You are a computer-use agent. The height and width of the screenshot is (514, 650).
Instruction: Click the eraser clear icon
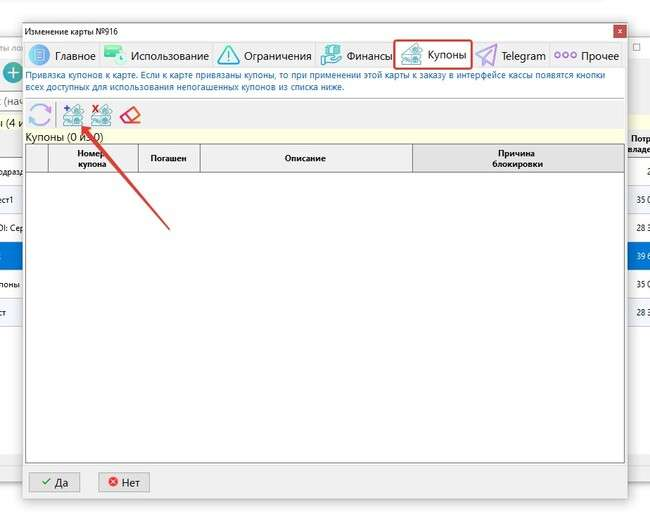(130, 115)
